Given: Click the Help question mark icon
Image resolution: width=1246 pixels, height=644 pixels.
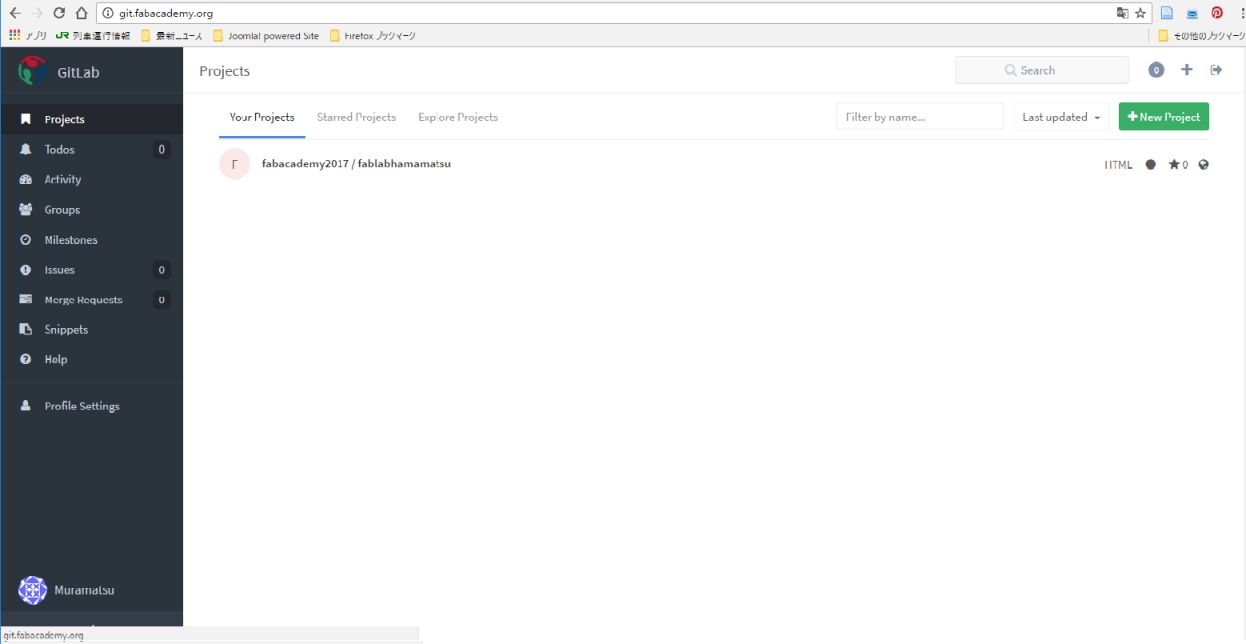Looking at the screenshot, I should [x=26, y=359].
